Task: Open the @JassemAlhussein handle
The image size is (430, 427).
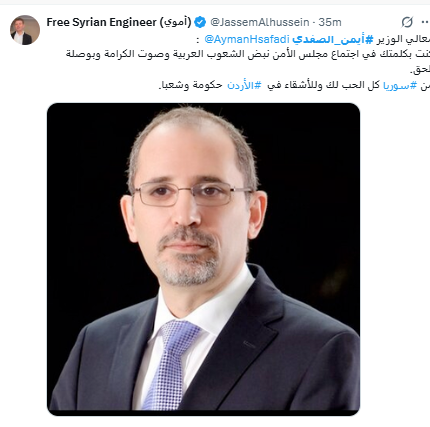Action: [x=260, y=22]
